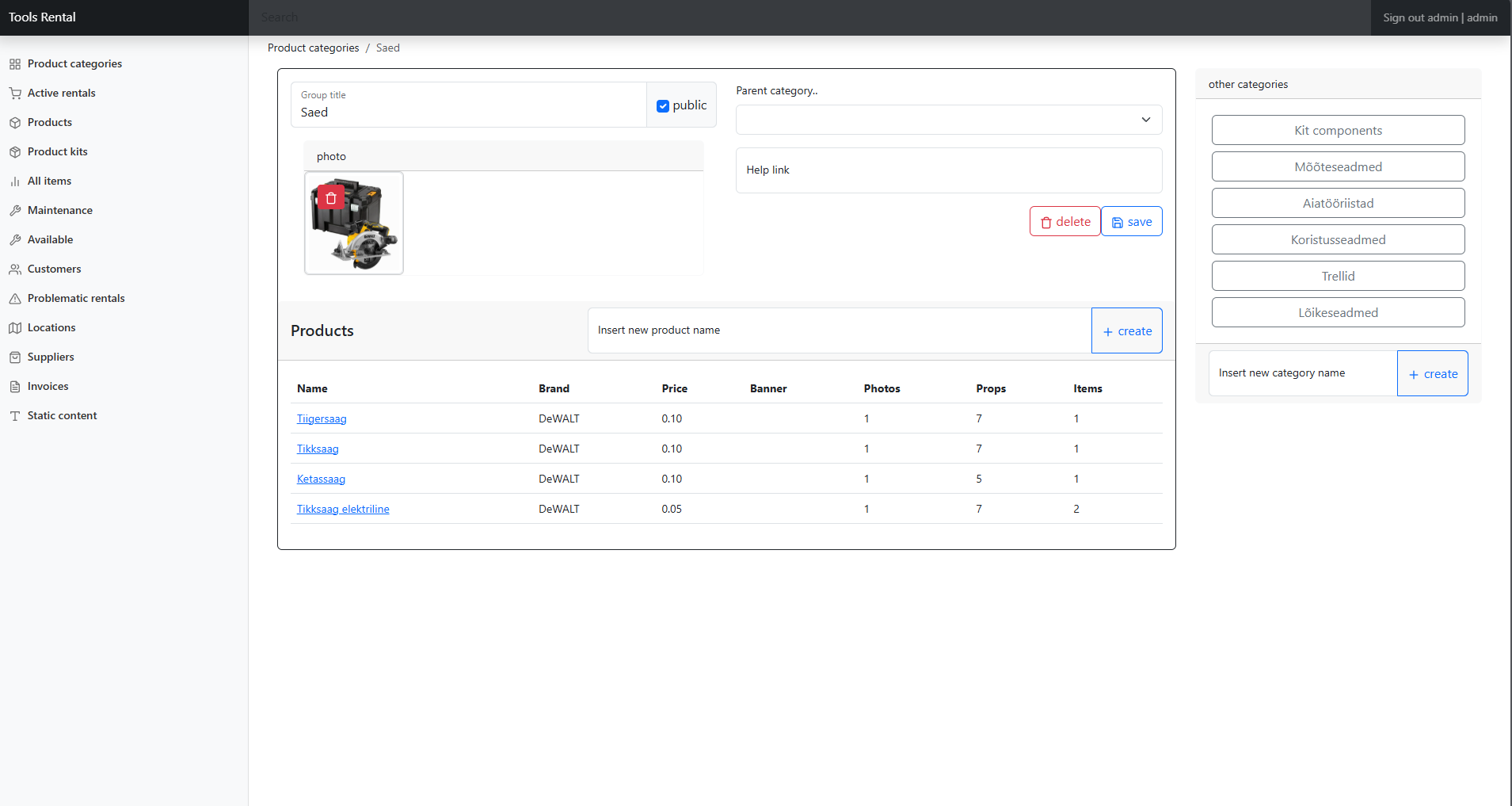The image size is (1512, 806).
Task: Uncheck the public checkbox
Action: tap(663, 106)
